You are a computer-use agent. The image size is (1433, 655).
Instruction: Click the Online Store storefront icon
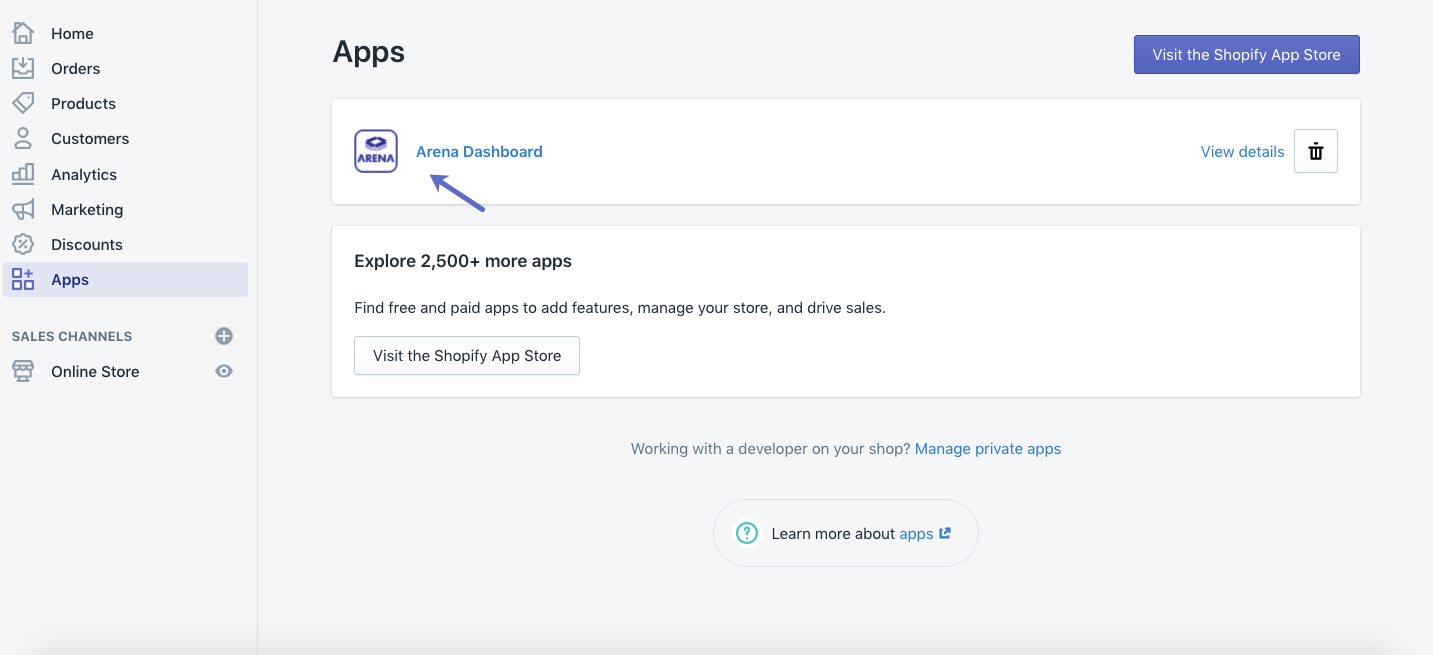tap(22, 371)
